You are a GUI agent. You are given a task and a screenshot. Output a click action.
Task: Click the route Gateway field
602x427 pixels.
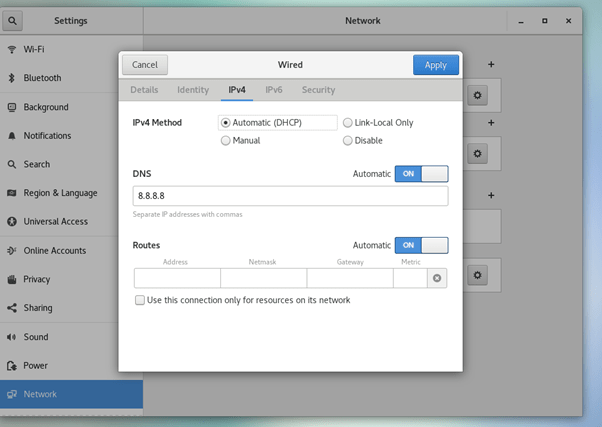tap(349, 278)
